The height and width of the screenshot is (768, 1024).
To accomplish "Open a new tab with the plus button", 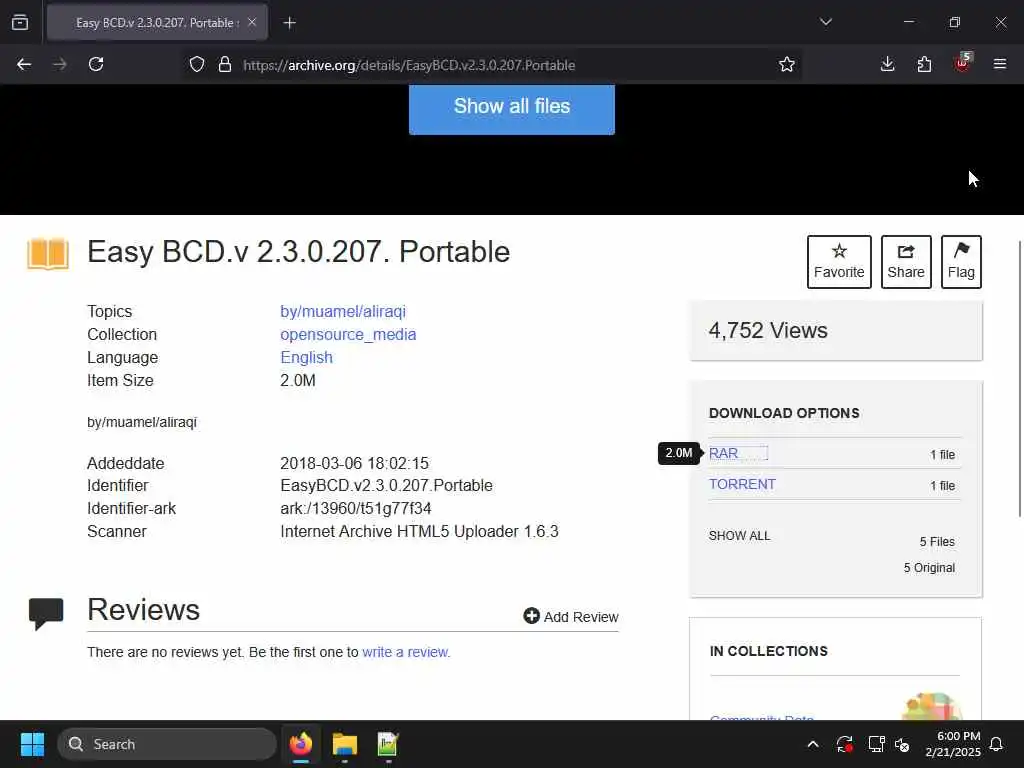I will [289, 23].
